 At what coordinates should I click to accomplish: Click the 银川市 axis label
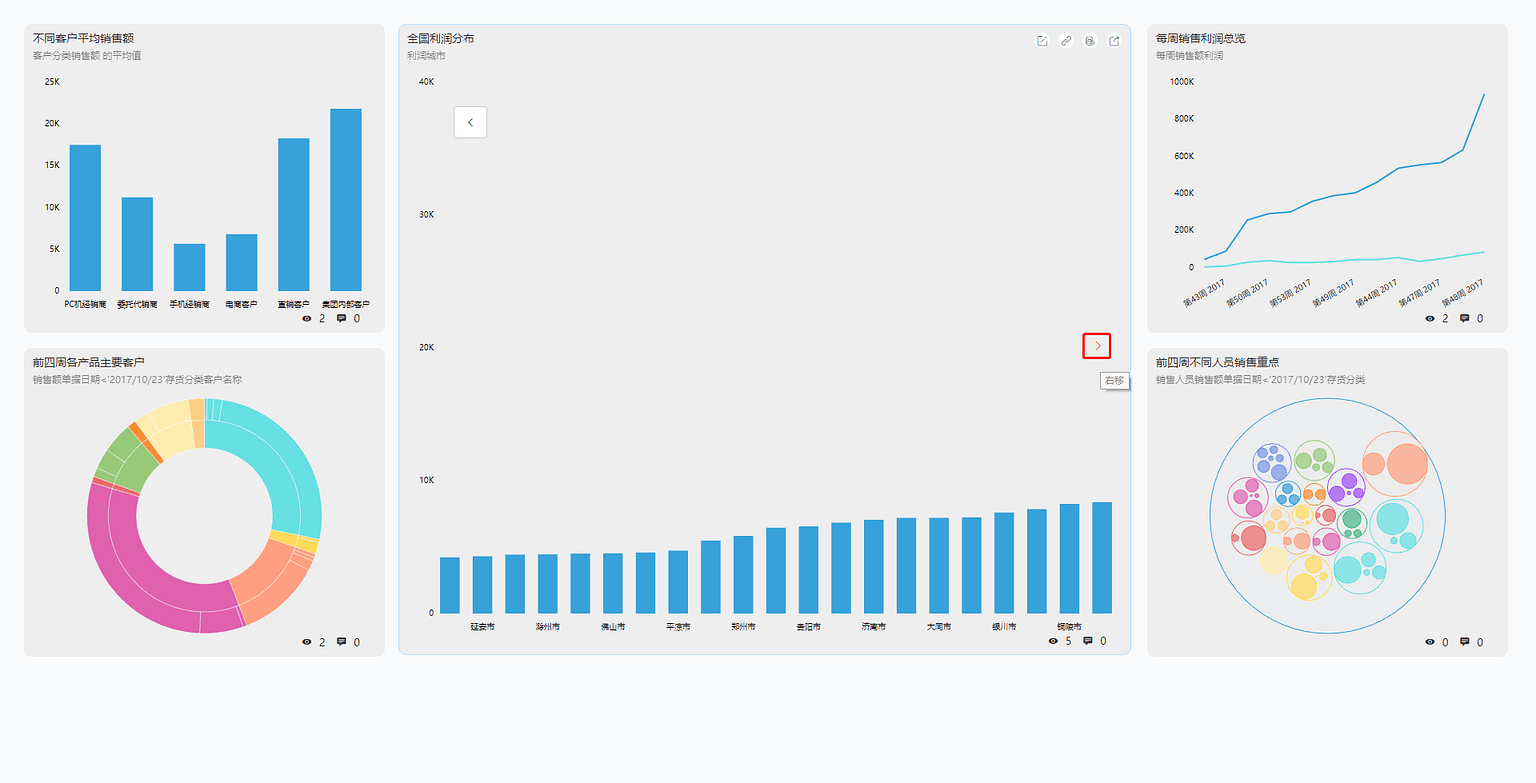pos(1004,627)
